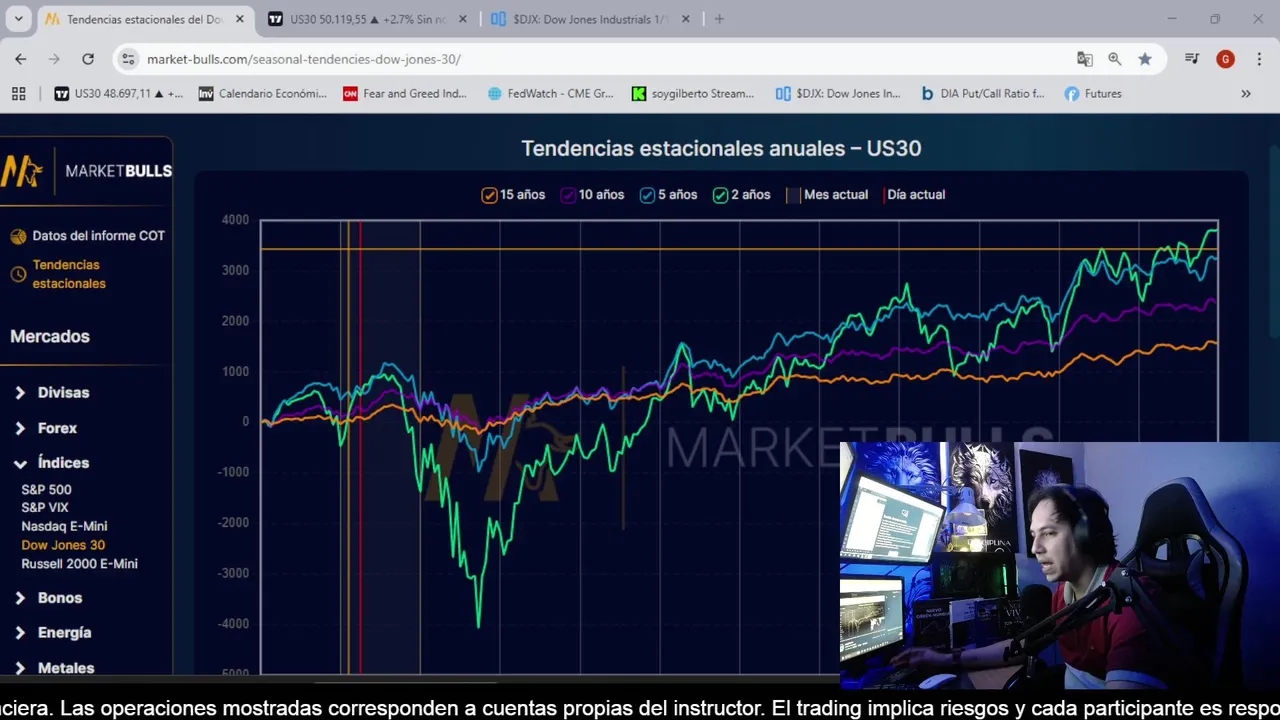Switch to the $DJX Dow Jones Industrials tab
This screenshot has height=720, width=1280.
[590, 19]
